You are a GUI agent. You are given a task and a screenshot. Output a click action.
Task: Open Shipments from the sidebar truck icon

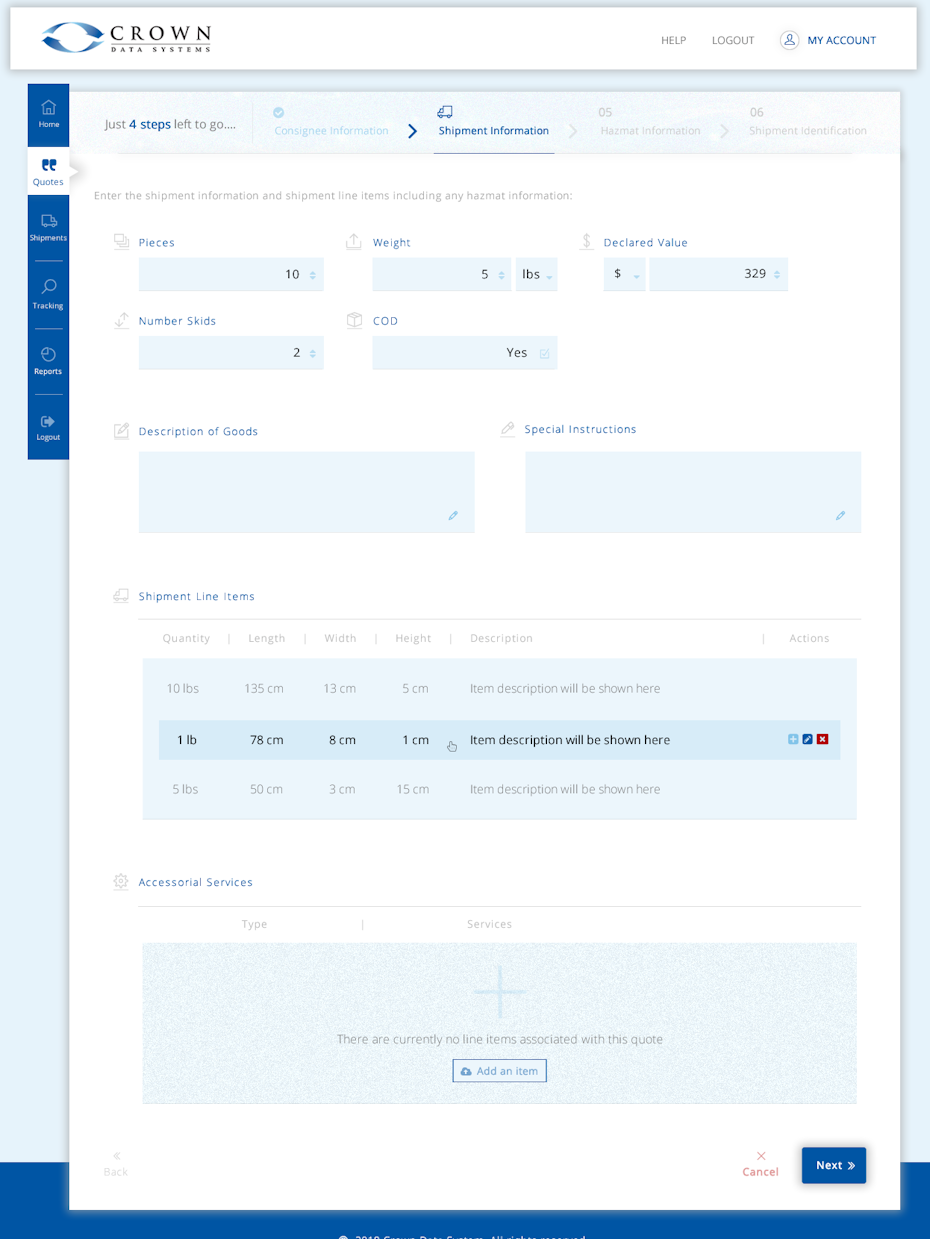tap(48, 221)
